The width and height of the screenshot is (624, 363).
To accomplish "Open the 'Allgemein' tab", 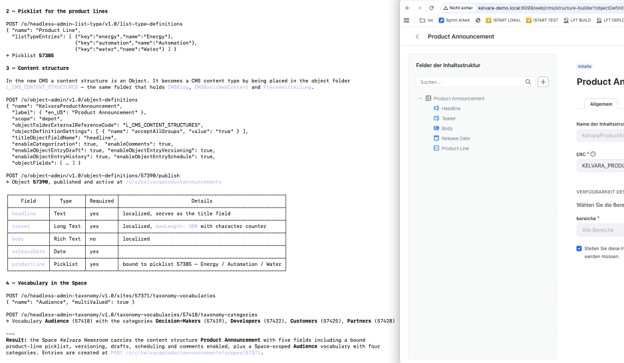I will click(x=601, y=104).
